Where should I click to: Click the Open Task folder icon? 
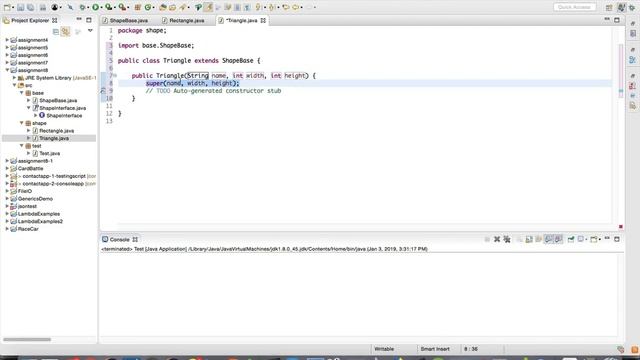pyautogui.click(x=173, y=7)
